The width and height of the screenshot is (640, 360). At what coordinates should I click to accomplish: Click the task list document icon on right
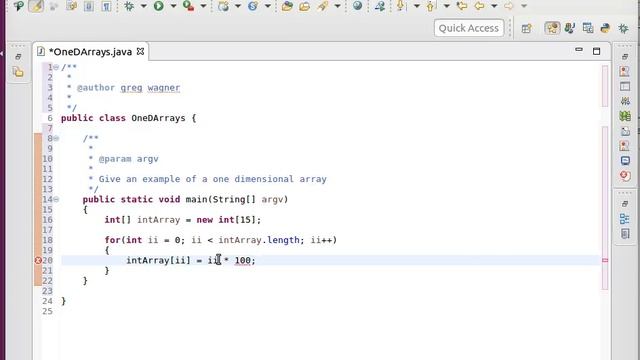pos(624,234)
